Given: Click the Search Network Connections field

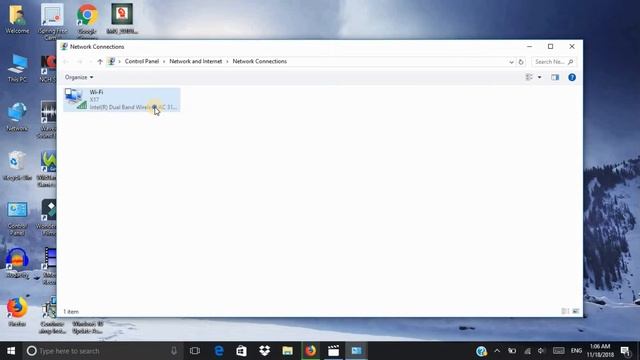Looking at the screenshot, I should (554, 62).
